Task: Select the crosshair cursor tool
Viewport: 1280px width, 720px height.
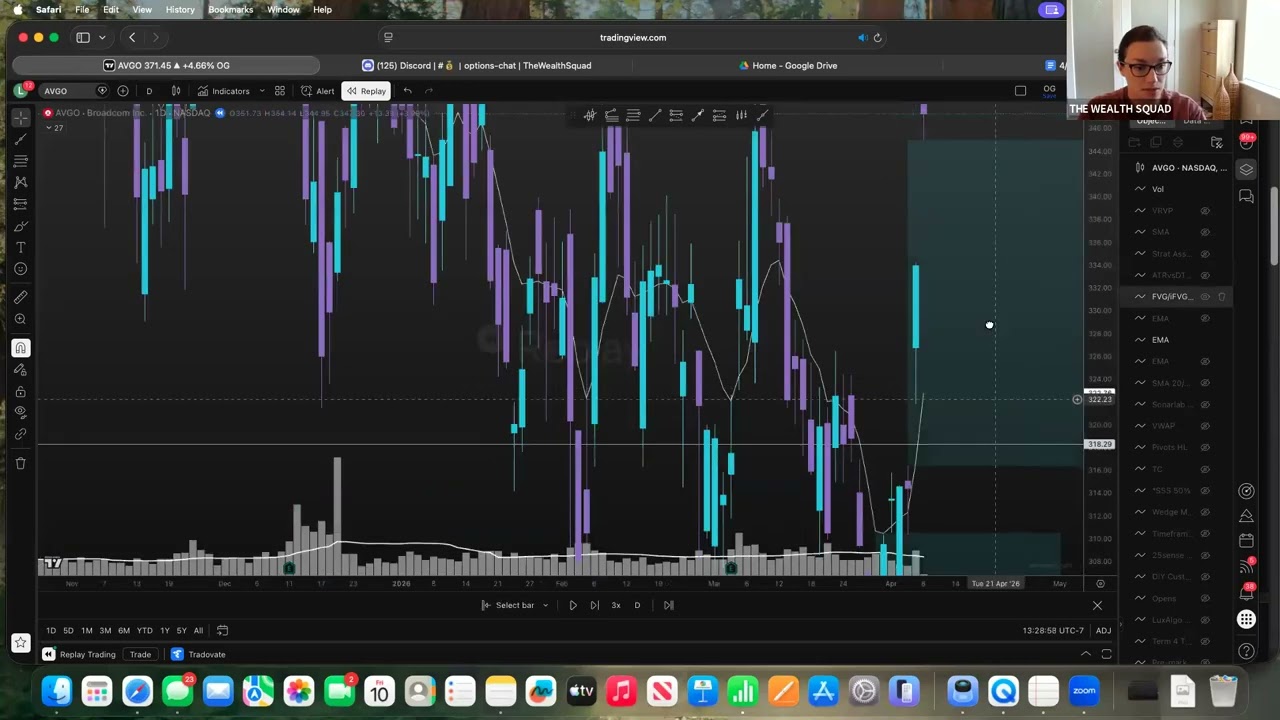Action: point(20,118)
